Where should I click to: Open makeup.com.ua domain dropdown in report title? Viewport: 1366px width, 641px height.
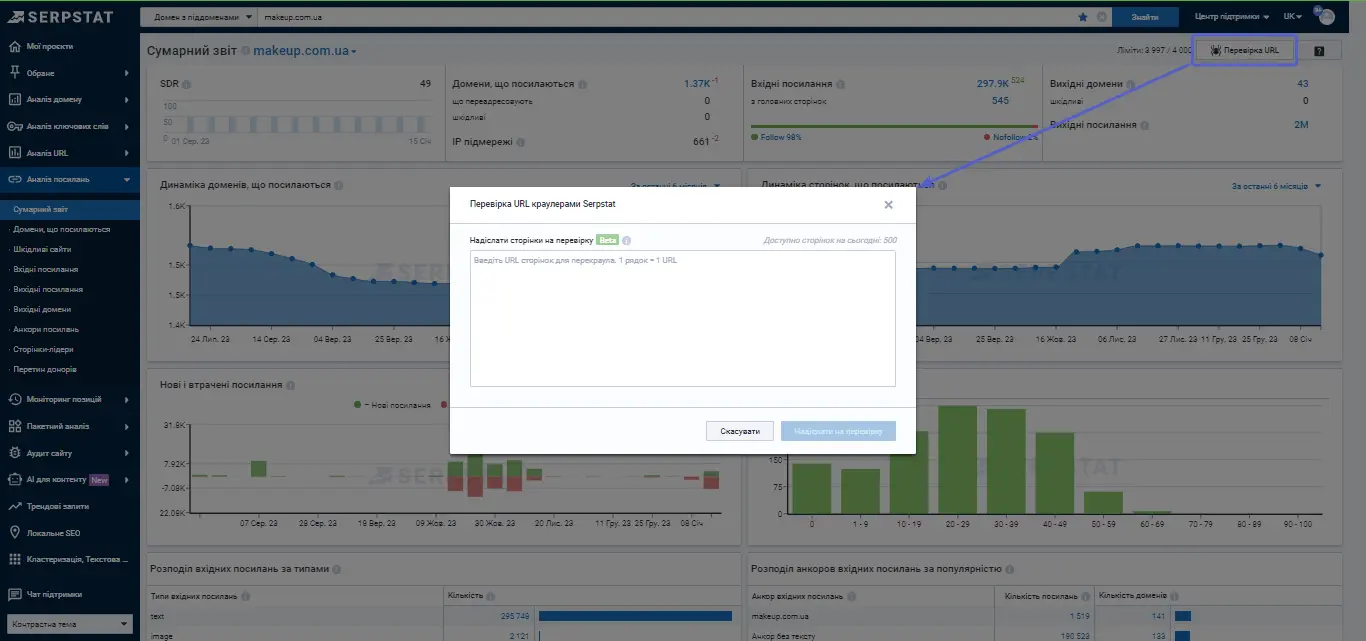305,51
